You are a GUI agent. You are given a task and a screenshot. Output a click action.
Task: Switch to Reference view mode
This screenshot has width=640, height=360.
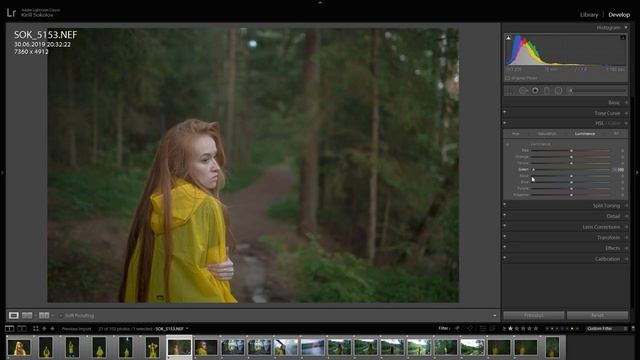[27, 316]
